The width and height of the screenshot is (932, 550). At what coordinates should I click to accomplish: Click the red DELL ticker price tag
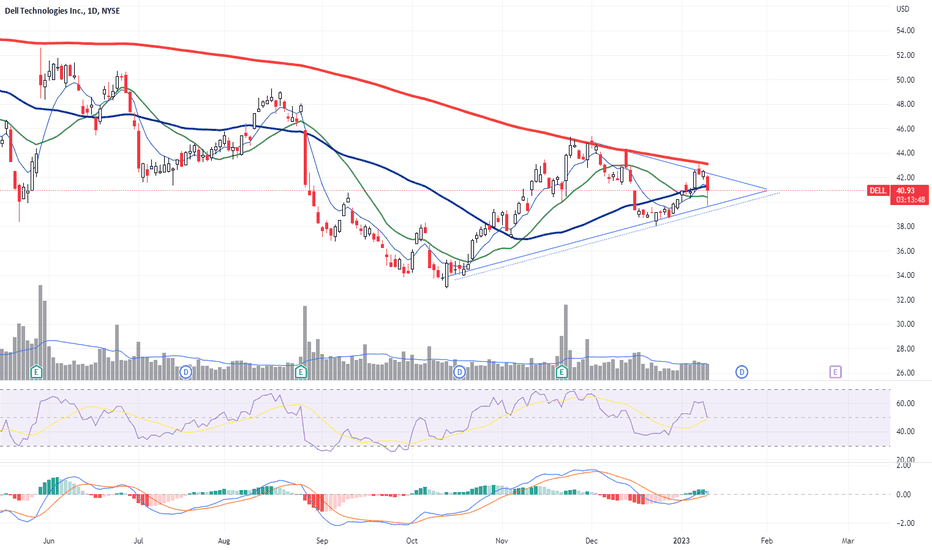[x=878, y=190]
